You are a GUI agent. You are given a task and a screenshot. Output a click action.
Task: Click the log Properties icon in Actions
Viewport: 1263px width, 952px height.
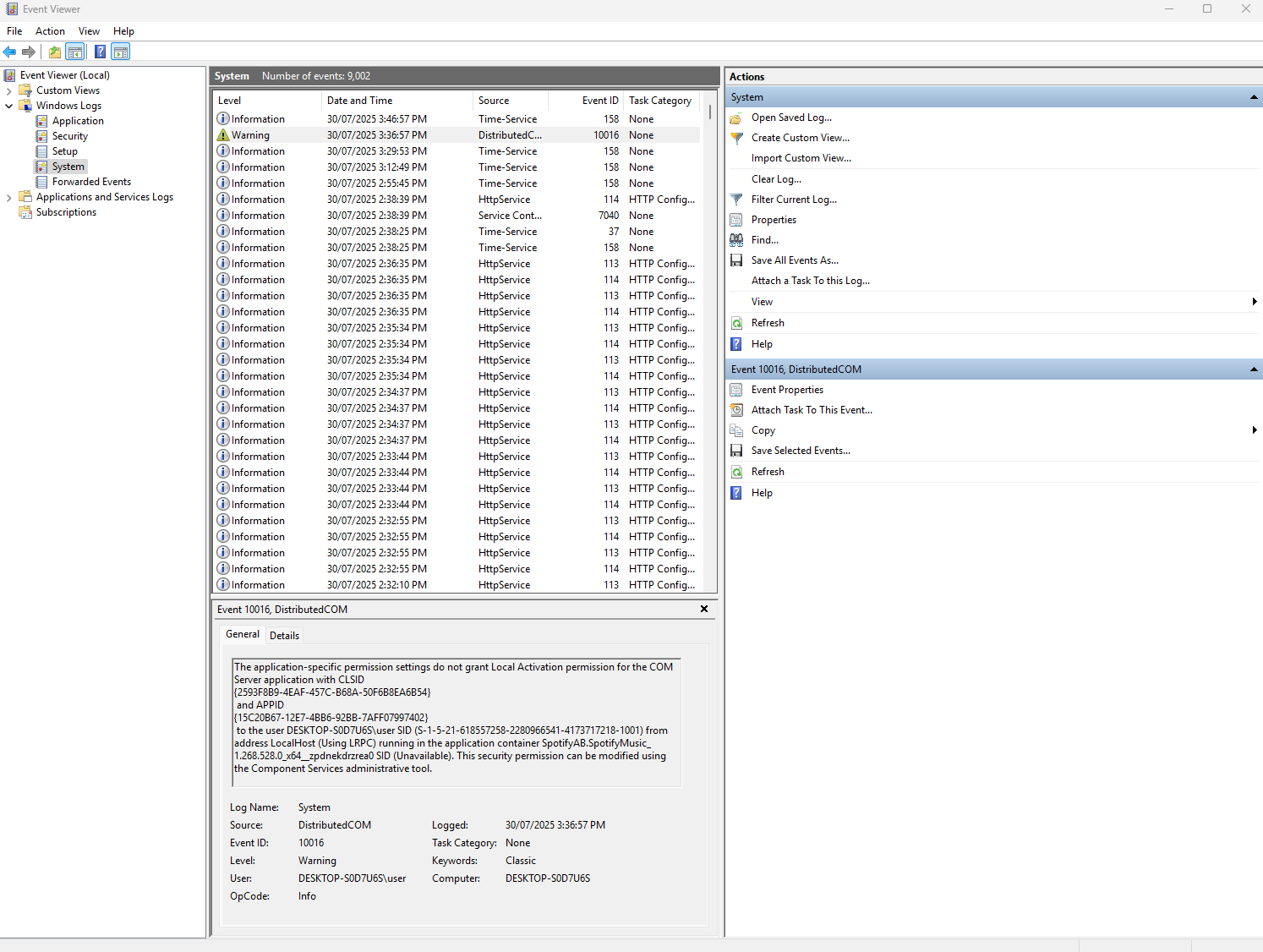[x=736, y=220]
